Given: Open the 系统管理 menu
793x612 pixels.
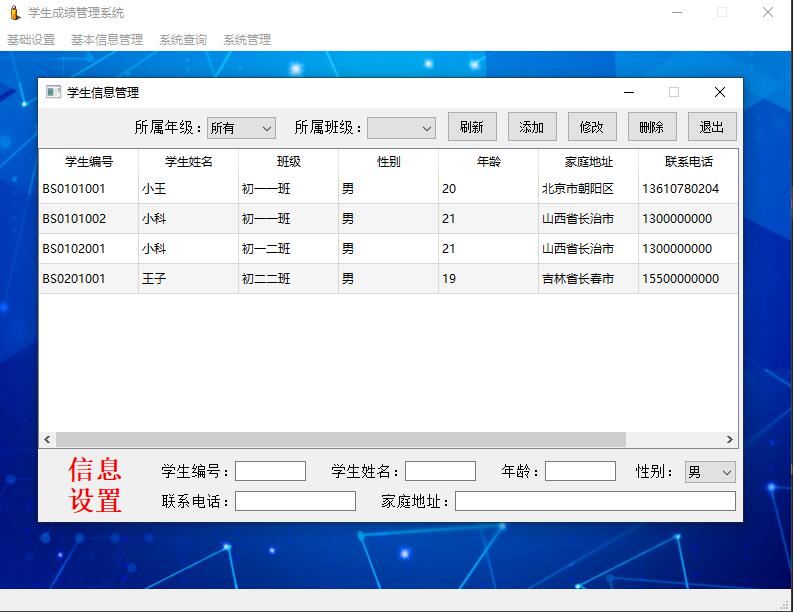Looking at the screenshot, I should coord(247,40).
